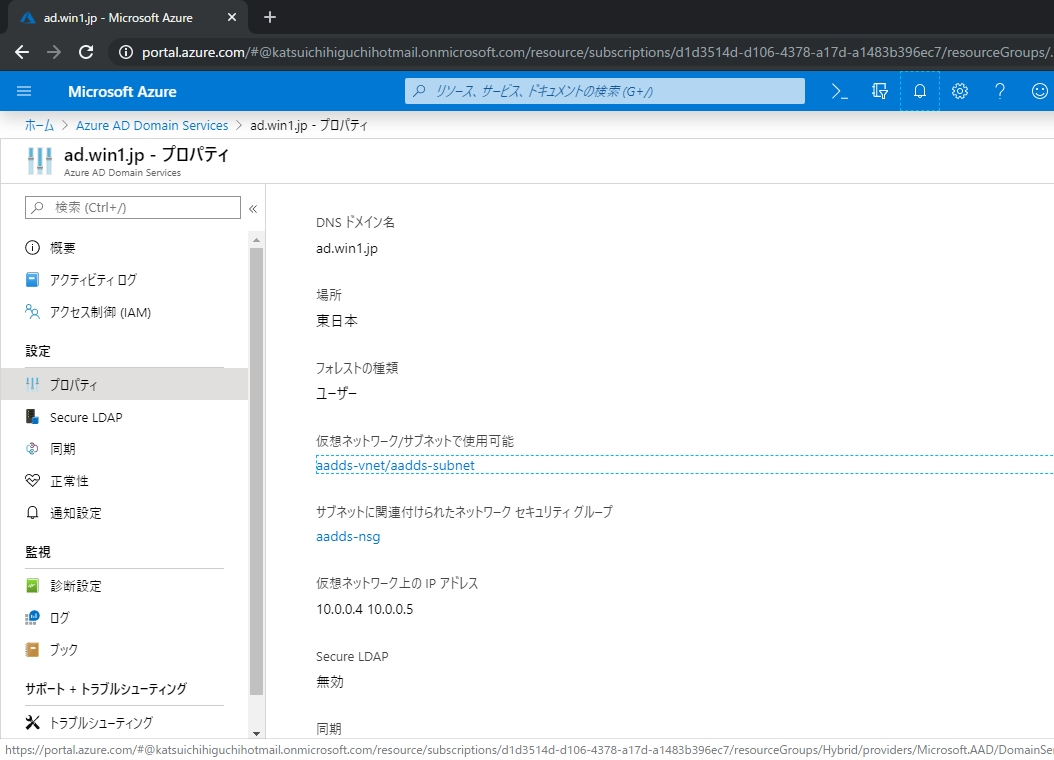This screenshot has height=760, width=1054.
Task: Click the browser forward arrow
Action: (x=54, y=52)
